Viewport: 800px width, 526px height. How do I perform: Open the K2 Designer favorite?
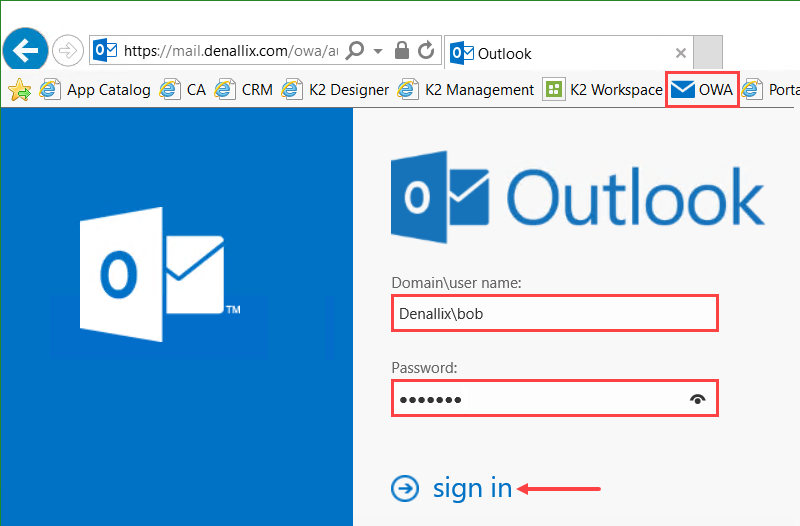click(335, 90)
